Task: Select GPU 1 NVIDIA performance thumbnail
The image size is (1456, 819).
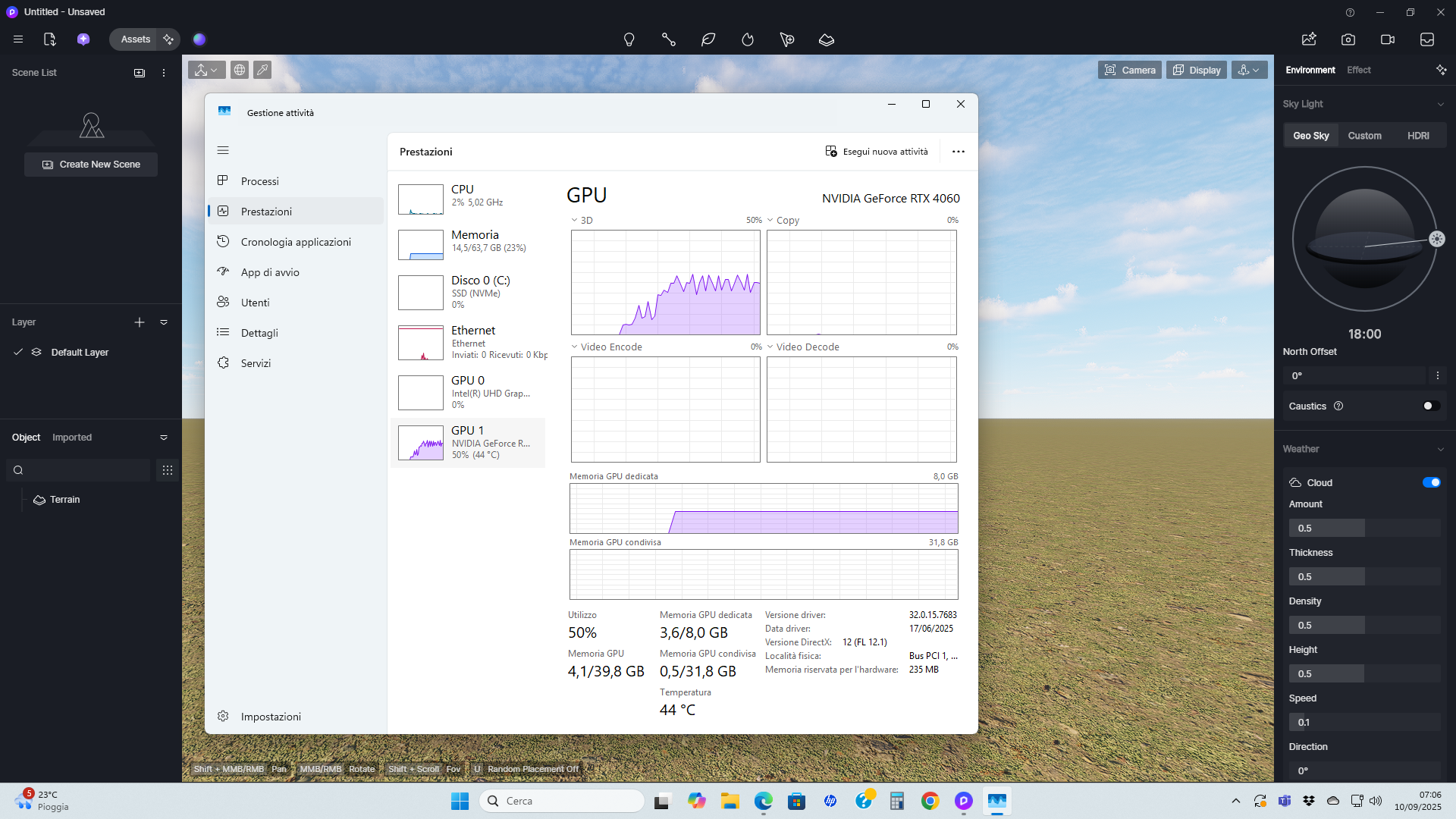Action: pos(468,443)
